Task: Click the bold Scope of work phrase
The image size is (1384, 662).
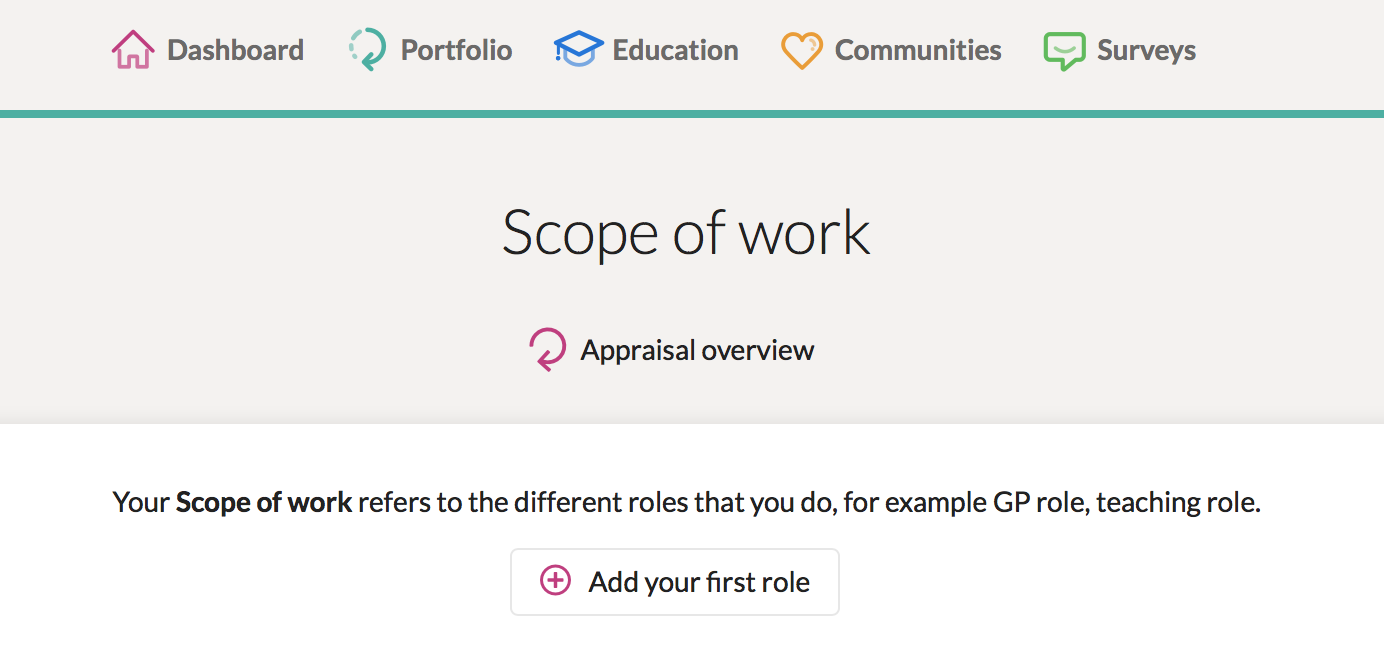Action: point(264,502)
